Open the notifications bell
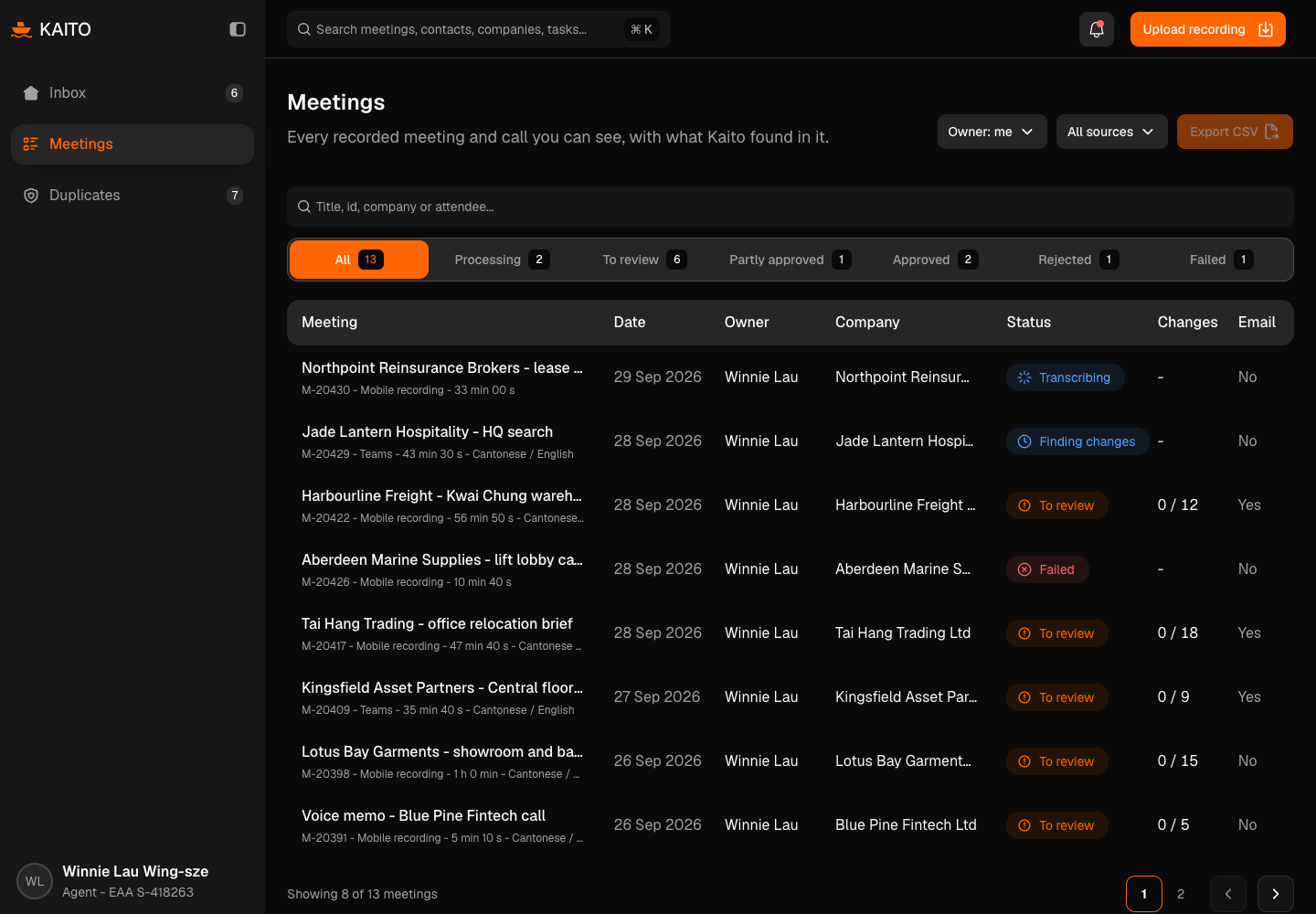1316x914 pixels. (1097, 29)
